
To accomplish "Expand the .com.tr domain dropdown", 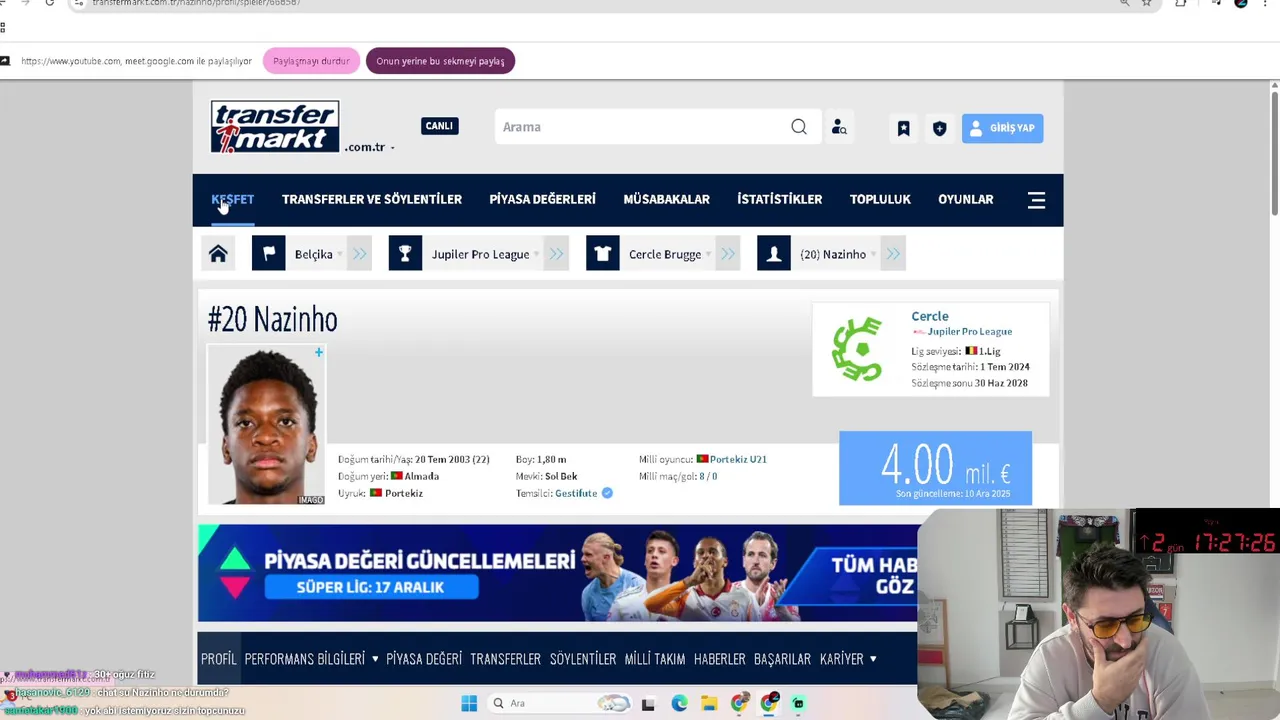I will pos(392,148).
